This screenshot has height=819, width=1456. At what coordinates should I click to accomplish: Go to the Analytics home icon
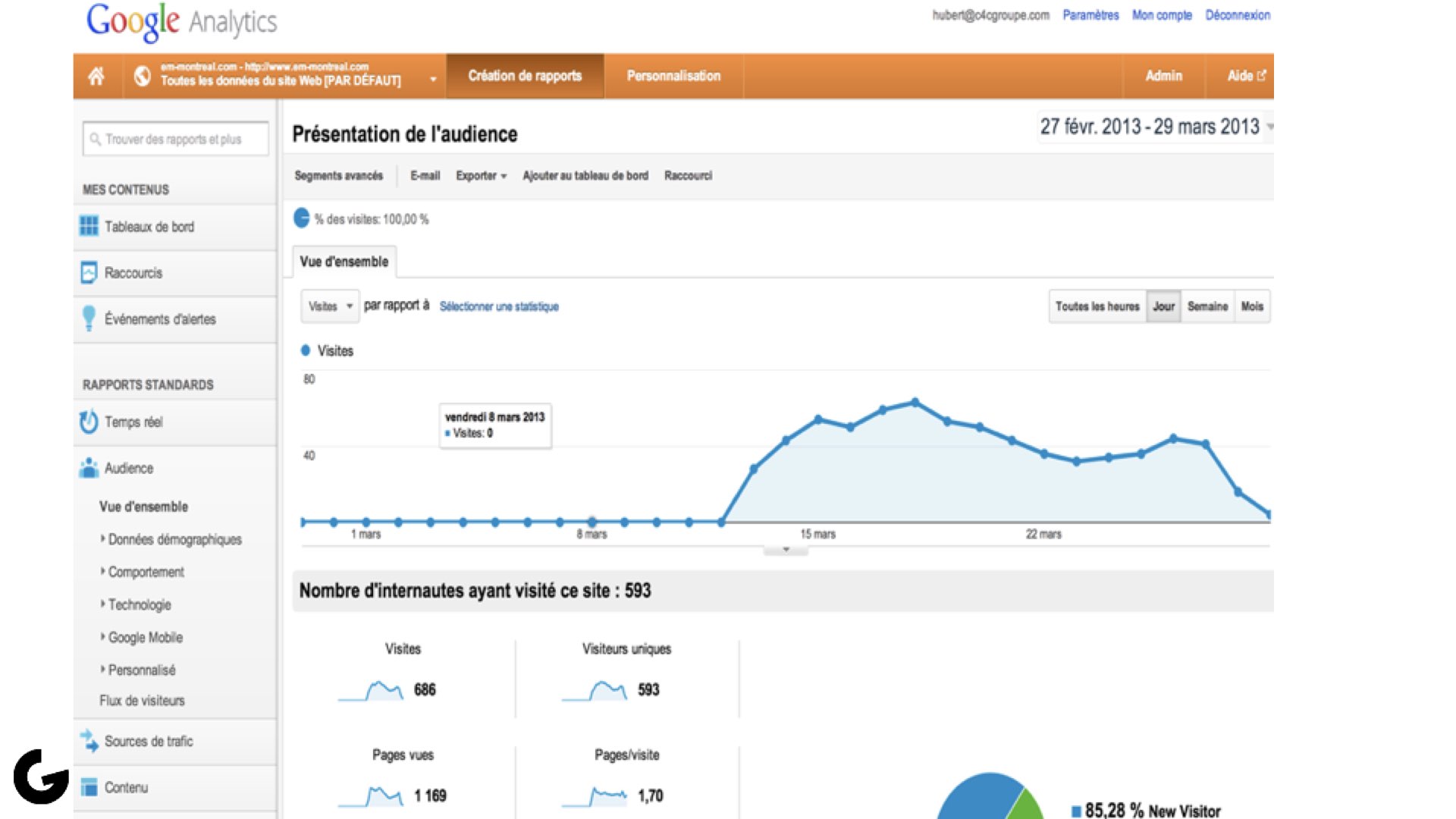96,76
